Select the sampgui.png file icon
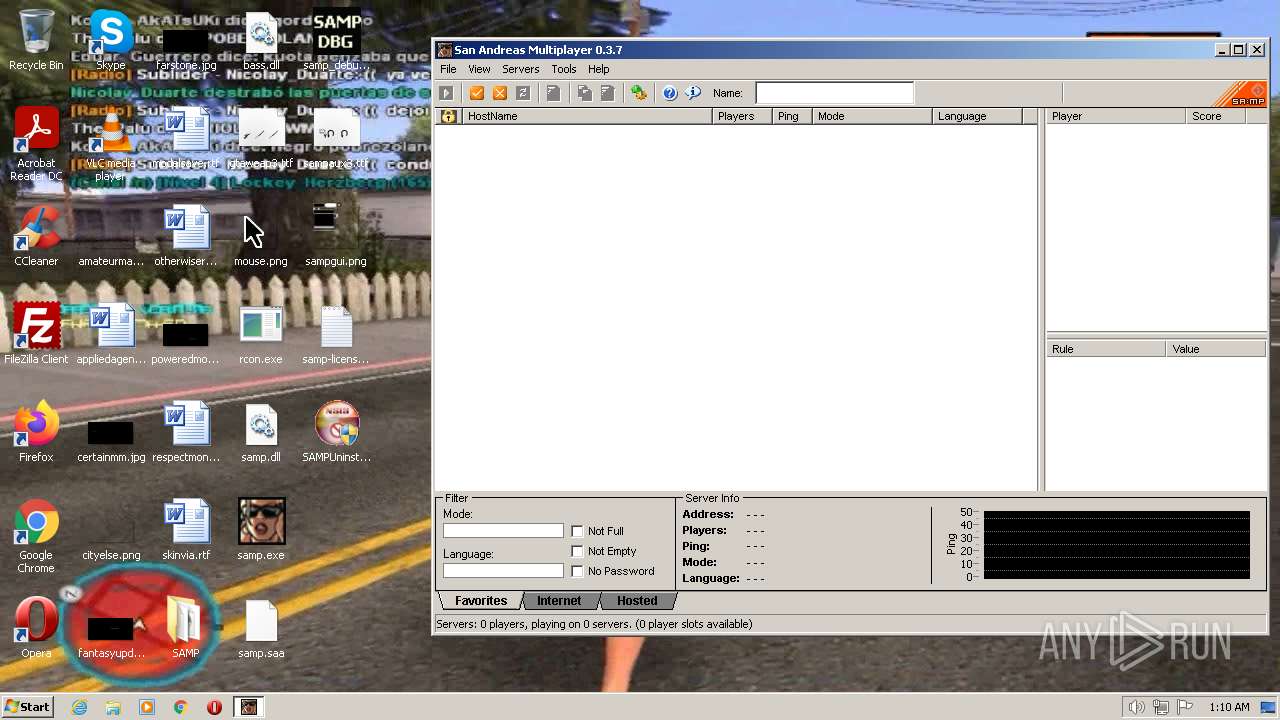Viewport: 1280px width, 720px height. point(336,236)
